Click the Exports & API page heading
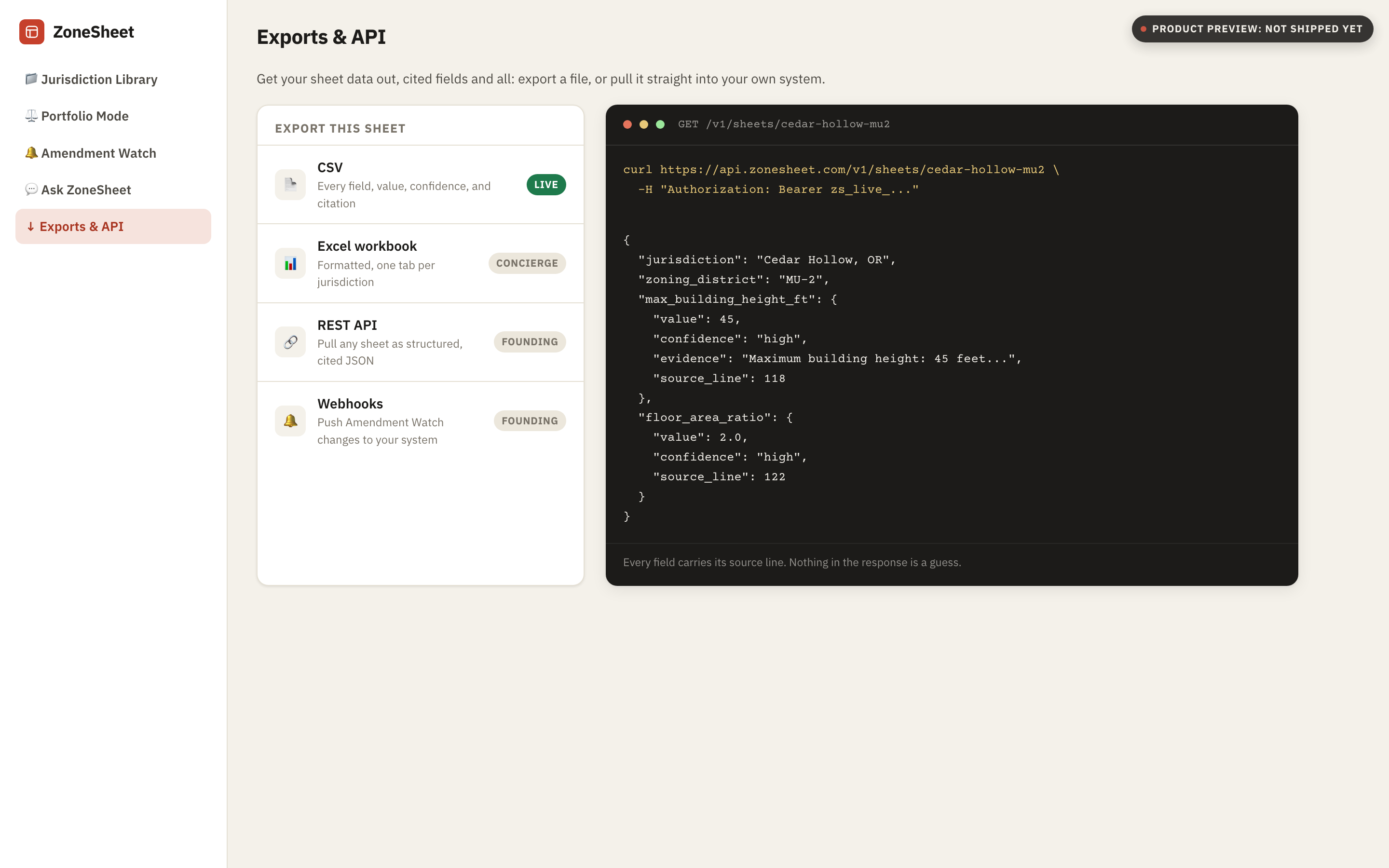 click(321, 37)
